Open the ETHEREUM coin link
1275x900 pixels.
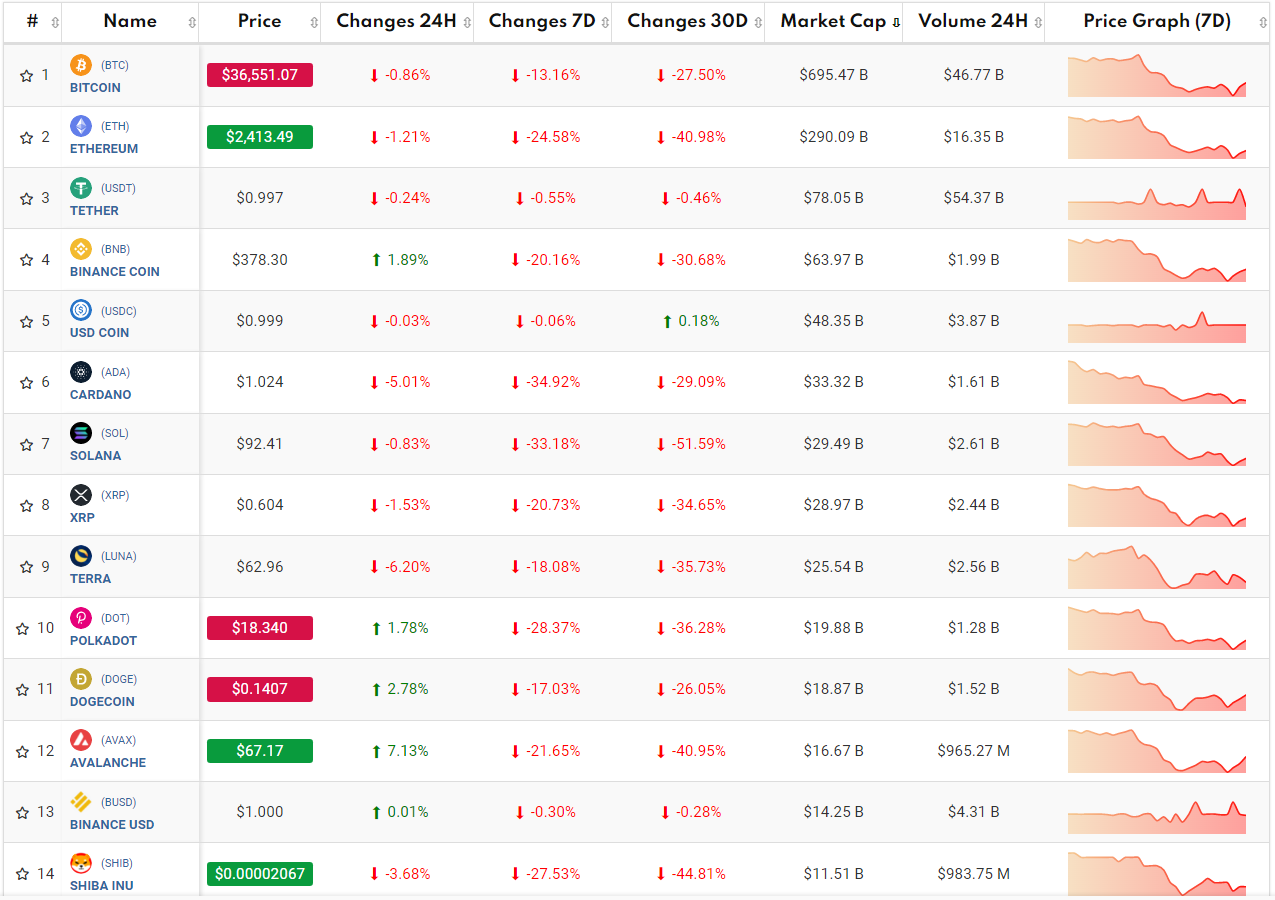click(104, 149)
